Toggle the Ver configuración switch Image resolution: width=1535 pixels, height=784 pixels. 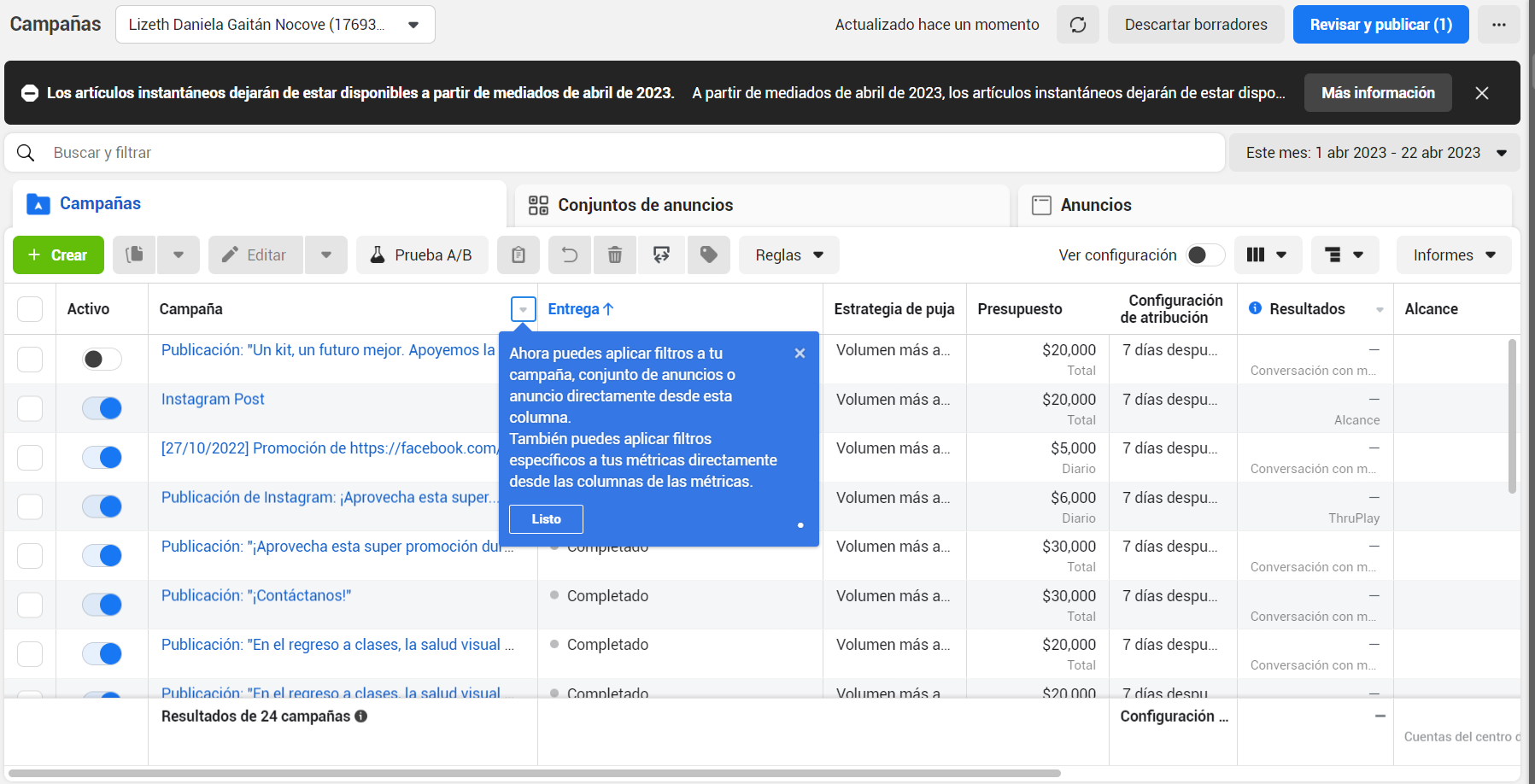click(1205, 255)
